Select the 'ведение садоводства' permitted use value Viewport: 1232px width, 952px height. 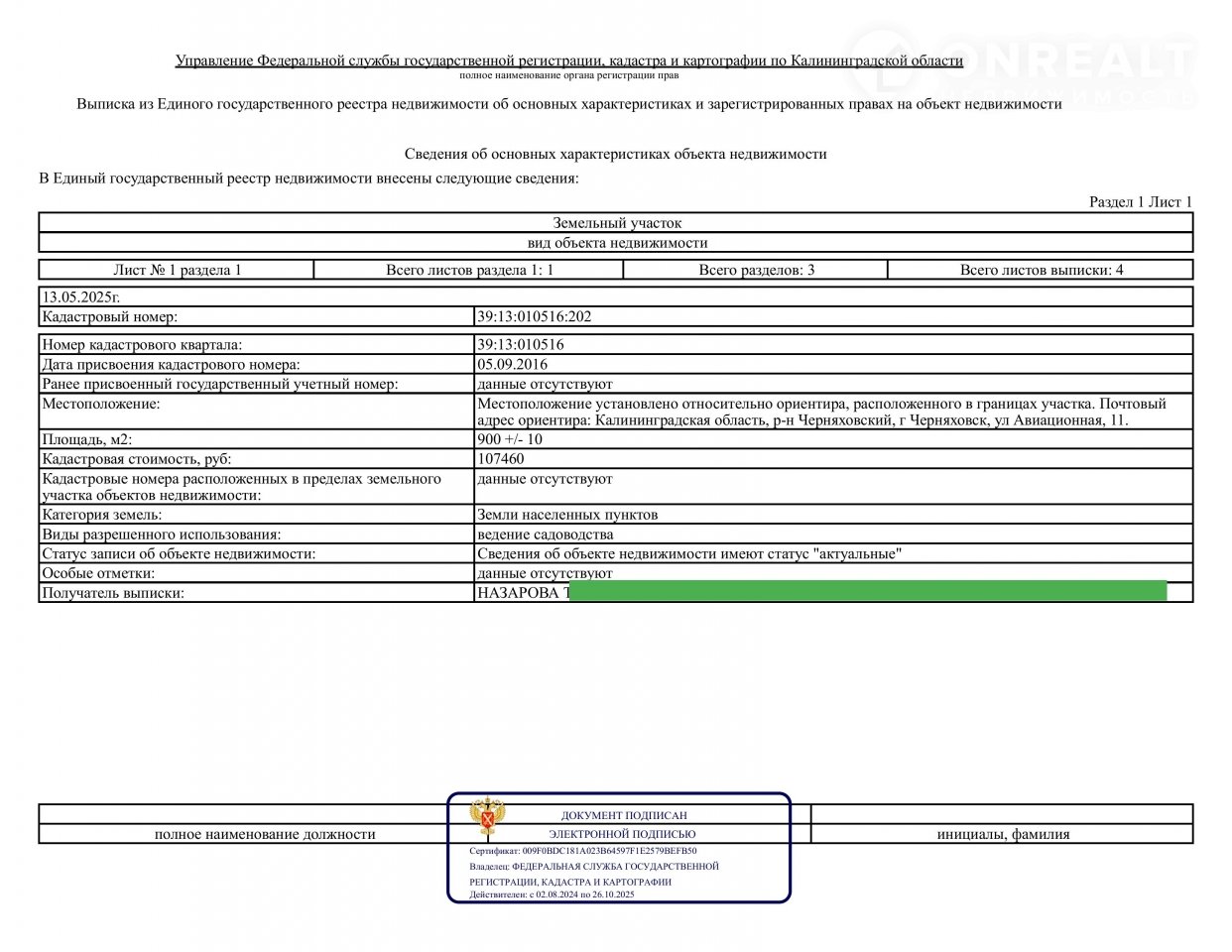[x=545, y=535]
